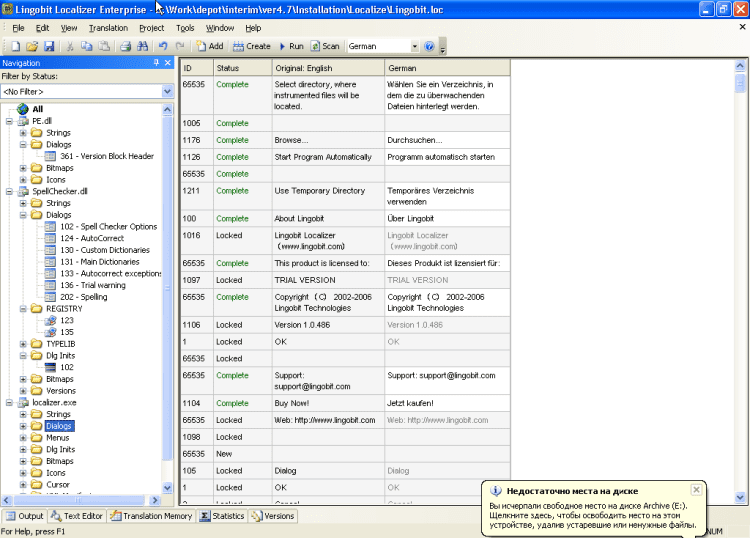
Task: Open the German language dropdown
Action: pyautogui.click(x=414, y=46)
